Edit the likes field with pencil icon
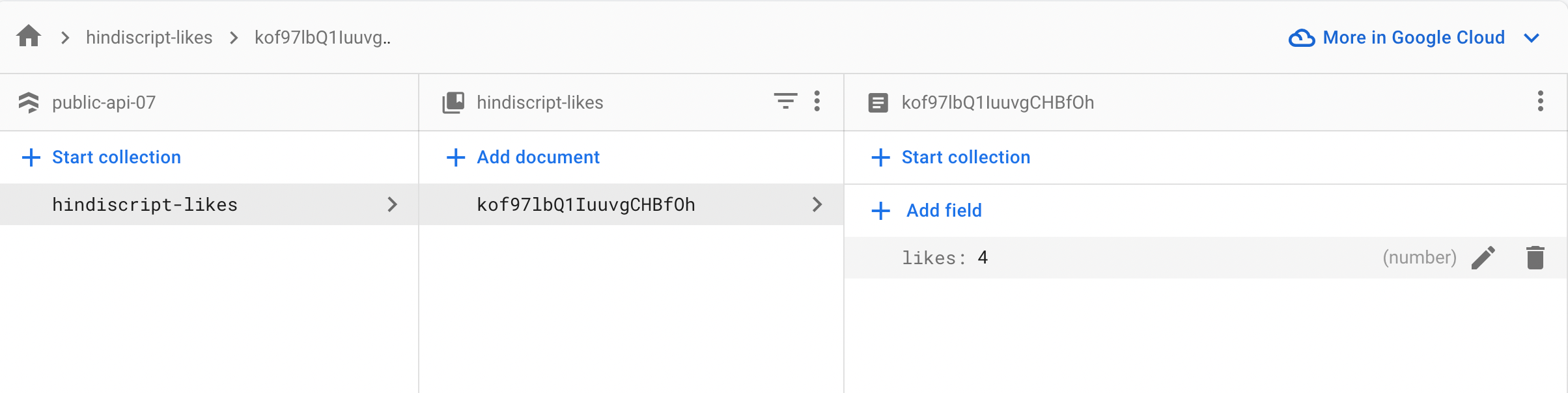 (x=1483, y=258)
